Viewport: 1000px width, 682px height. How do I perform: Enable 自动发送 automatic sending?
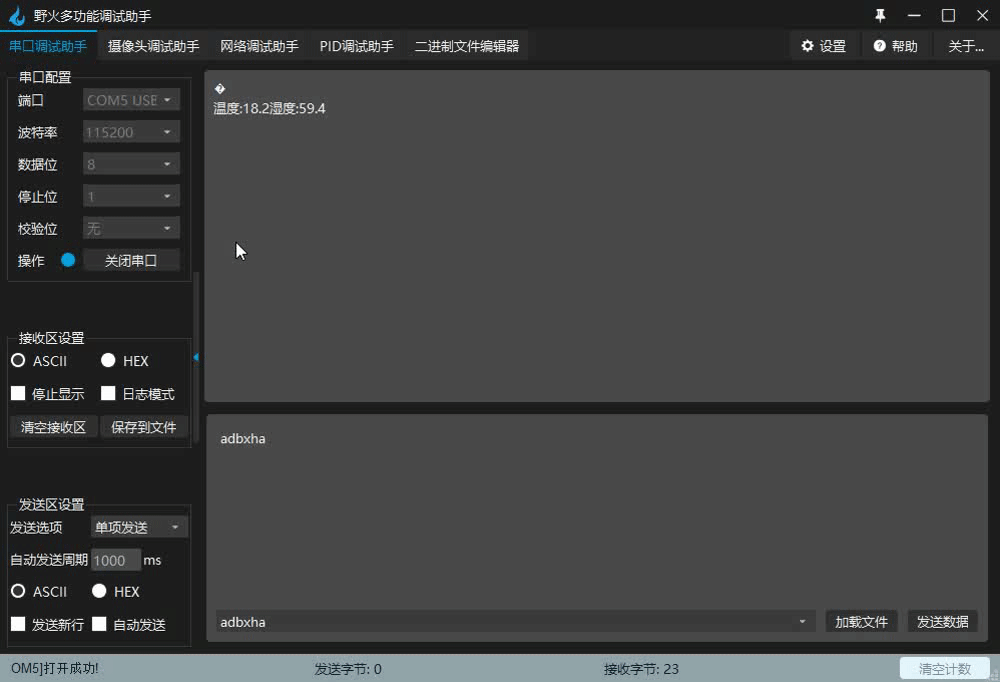coord(99,623)
